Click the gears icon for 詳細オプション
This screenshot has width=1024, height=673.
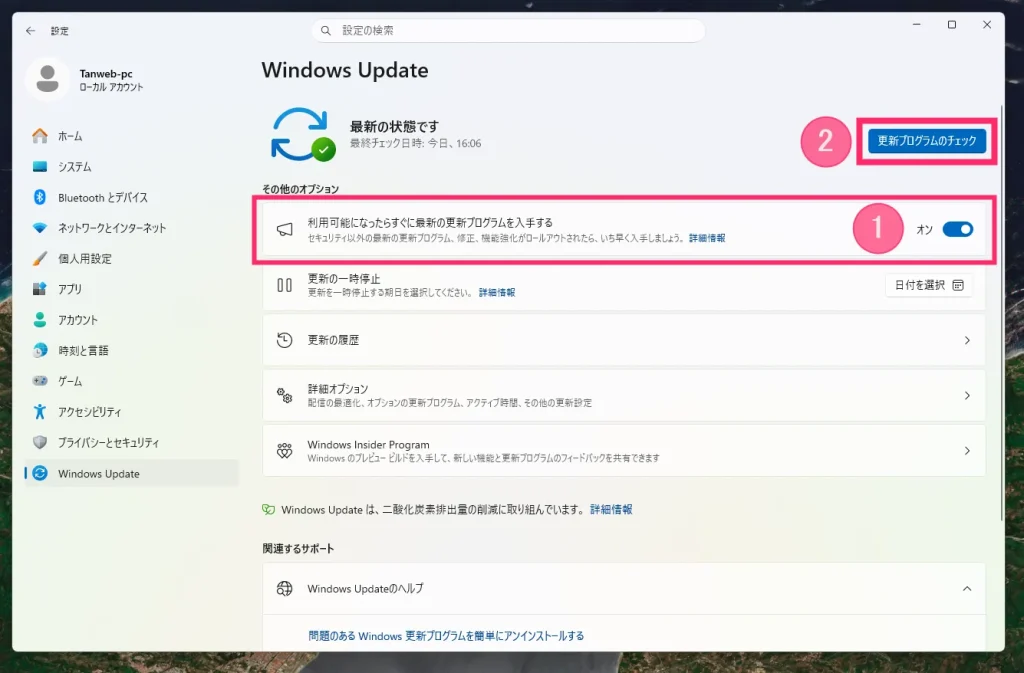click(284, 395)
